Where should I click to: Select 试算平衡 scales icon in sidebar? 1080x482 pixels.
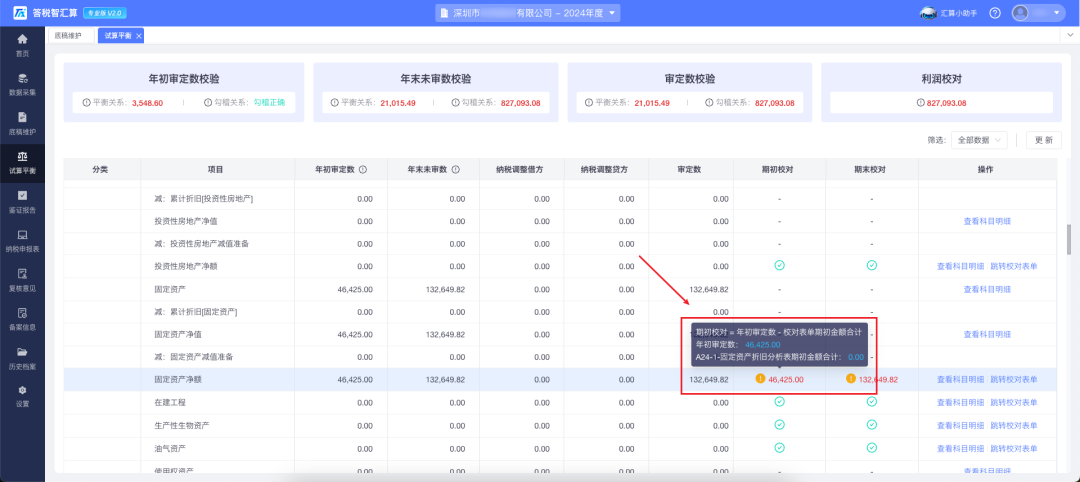coord(22,156)
